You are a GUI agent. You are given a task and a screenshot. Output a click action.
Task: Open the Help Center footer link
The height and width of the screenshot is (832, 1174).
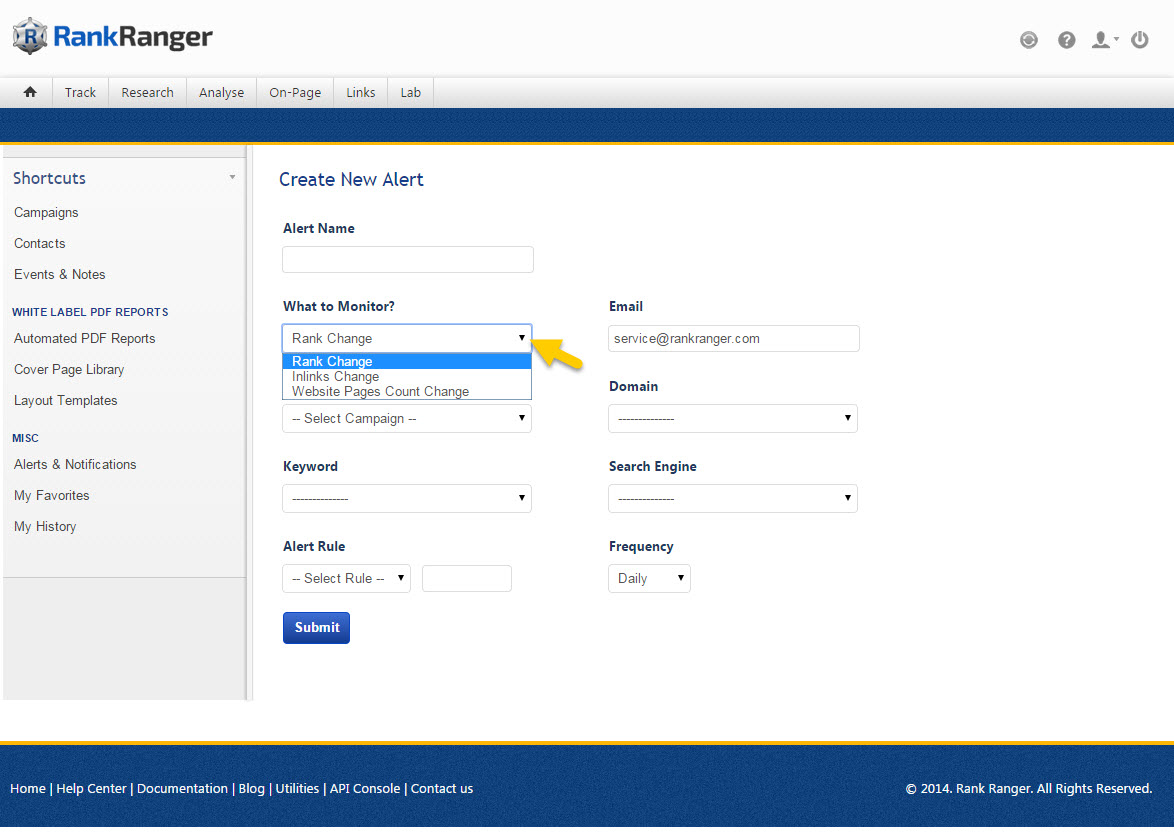(91, 789)
